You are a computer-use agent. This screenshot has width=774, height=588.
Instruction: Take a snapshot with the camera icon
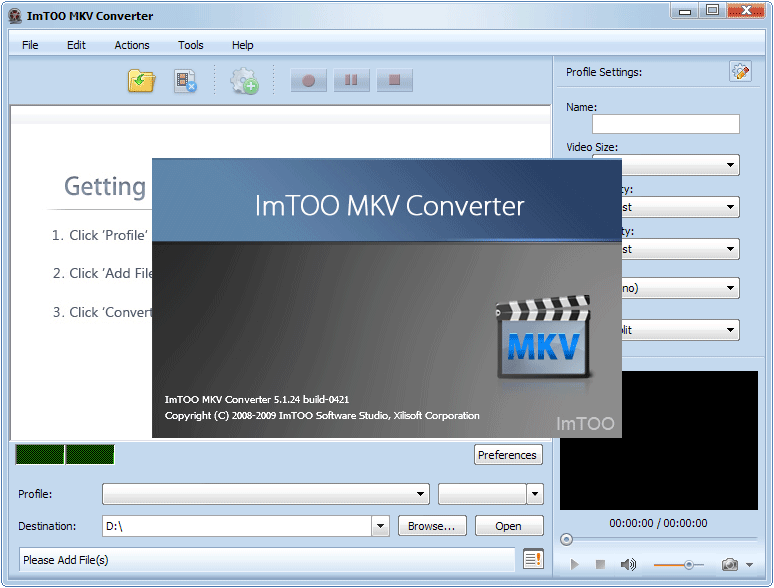pos(730,564)
